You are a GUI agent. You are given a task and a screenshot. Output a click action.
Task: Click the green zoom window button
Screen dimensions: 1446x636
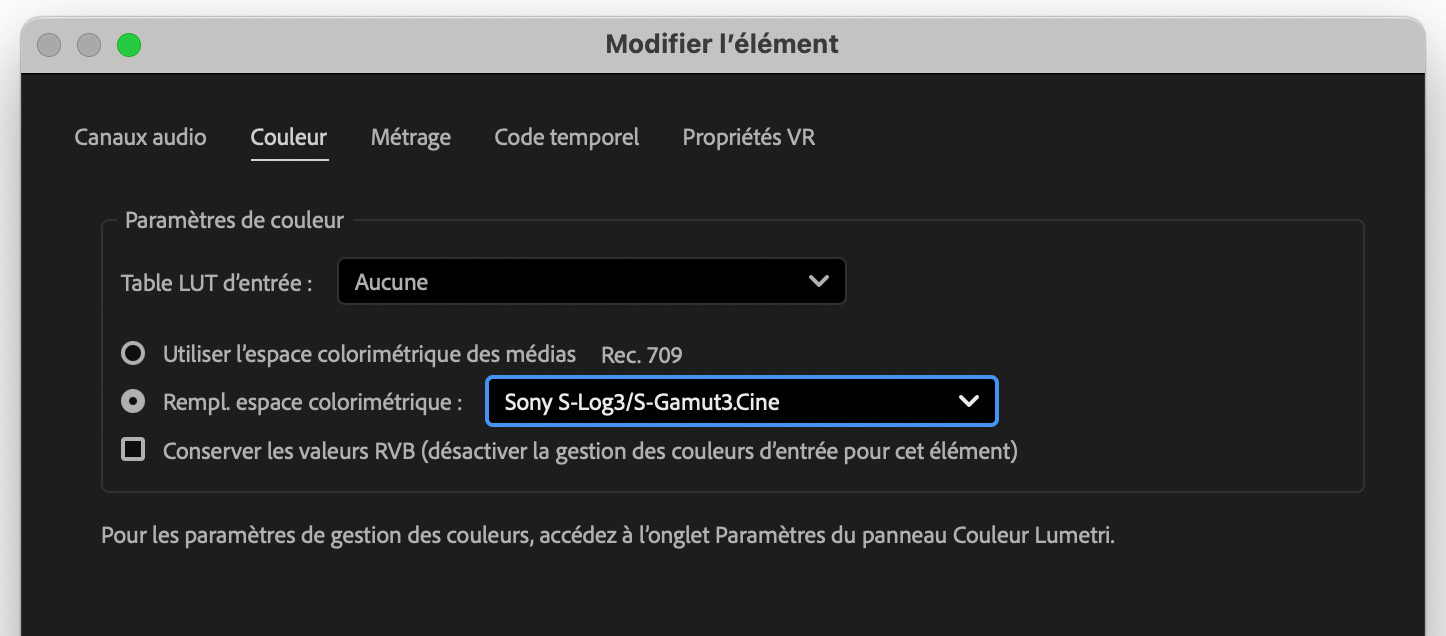[x=129, y=45]
